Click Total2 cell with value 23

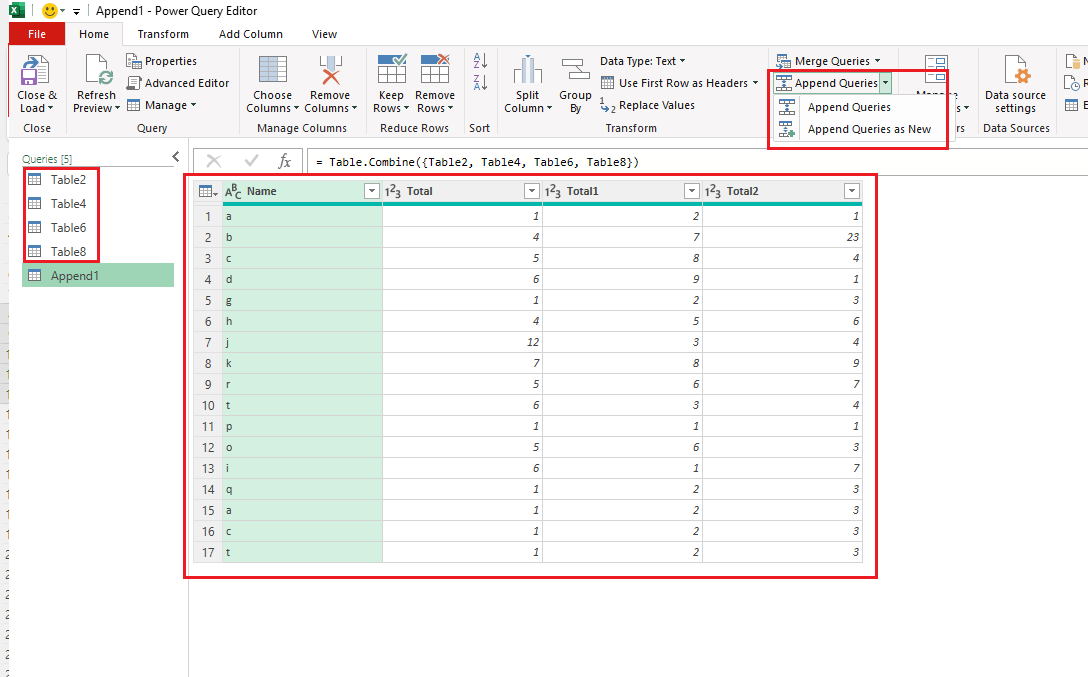pos(783,237)
